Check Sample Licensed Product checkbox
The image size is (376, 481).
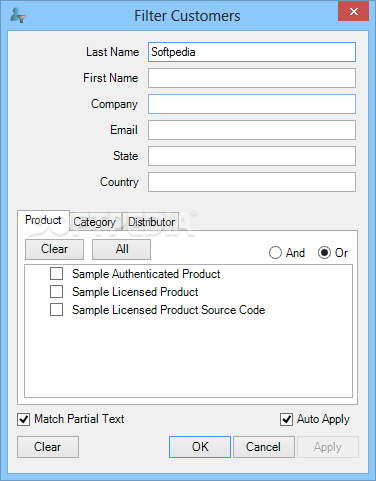56,292
